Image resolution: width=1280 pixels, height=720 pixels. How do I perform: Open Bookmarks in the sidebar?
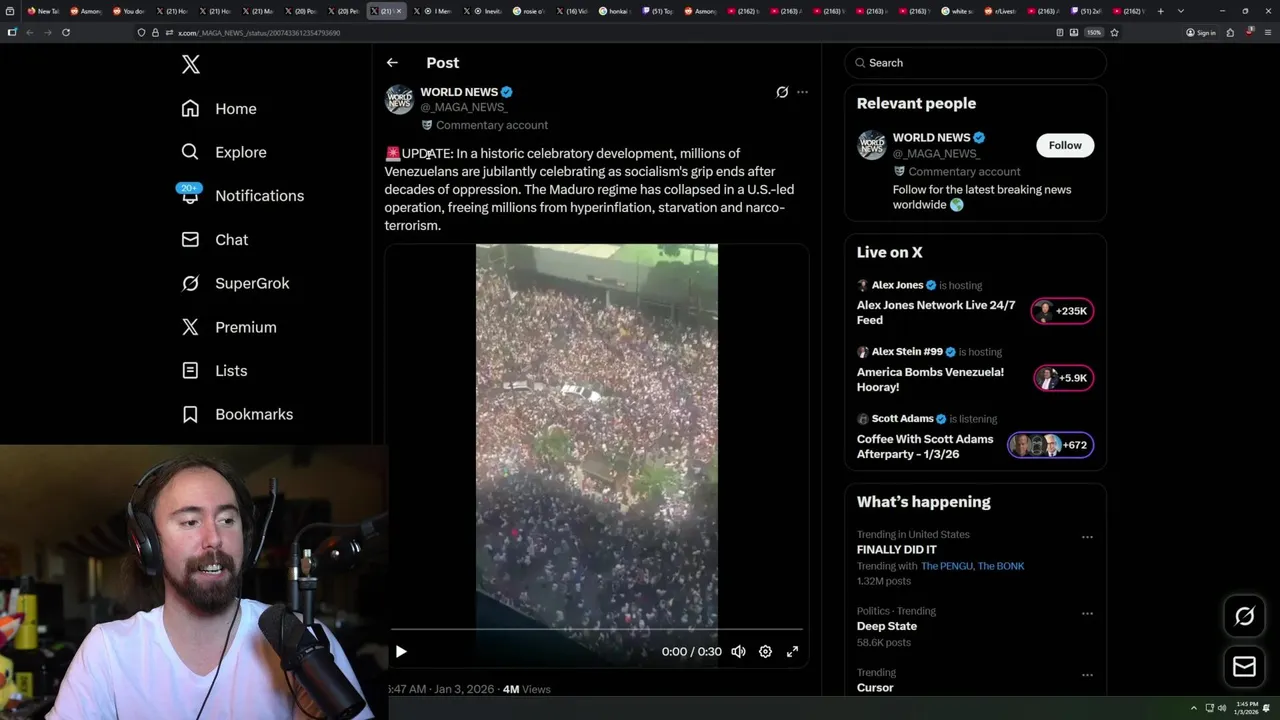click(x=237, y=414)
